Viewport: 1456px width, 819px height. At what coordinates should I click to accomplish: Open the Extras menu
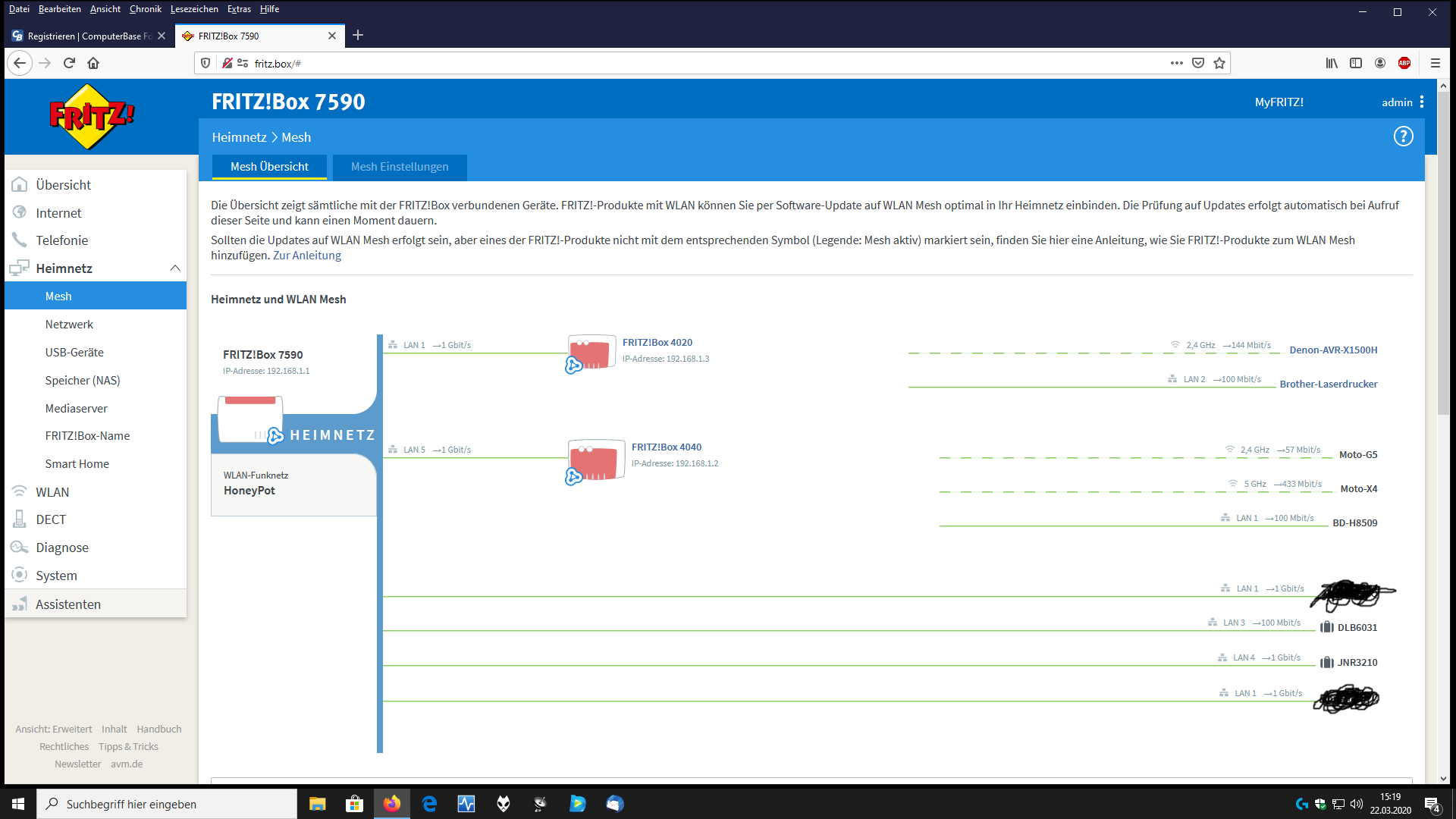(239, 9)
